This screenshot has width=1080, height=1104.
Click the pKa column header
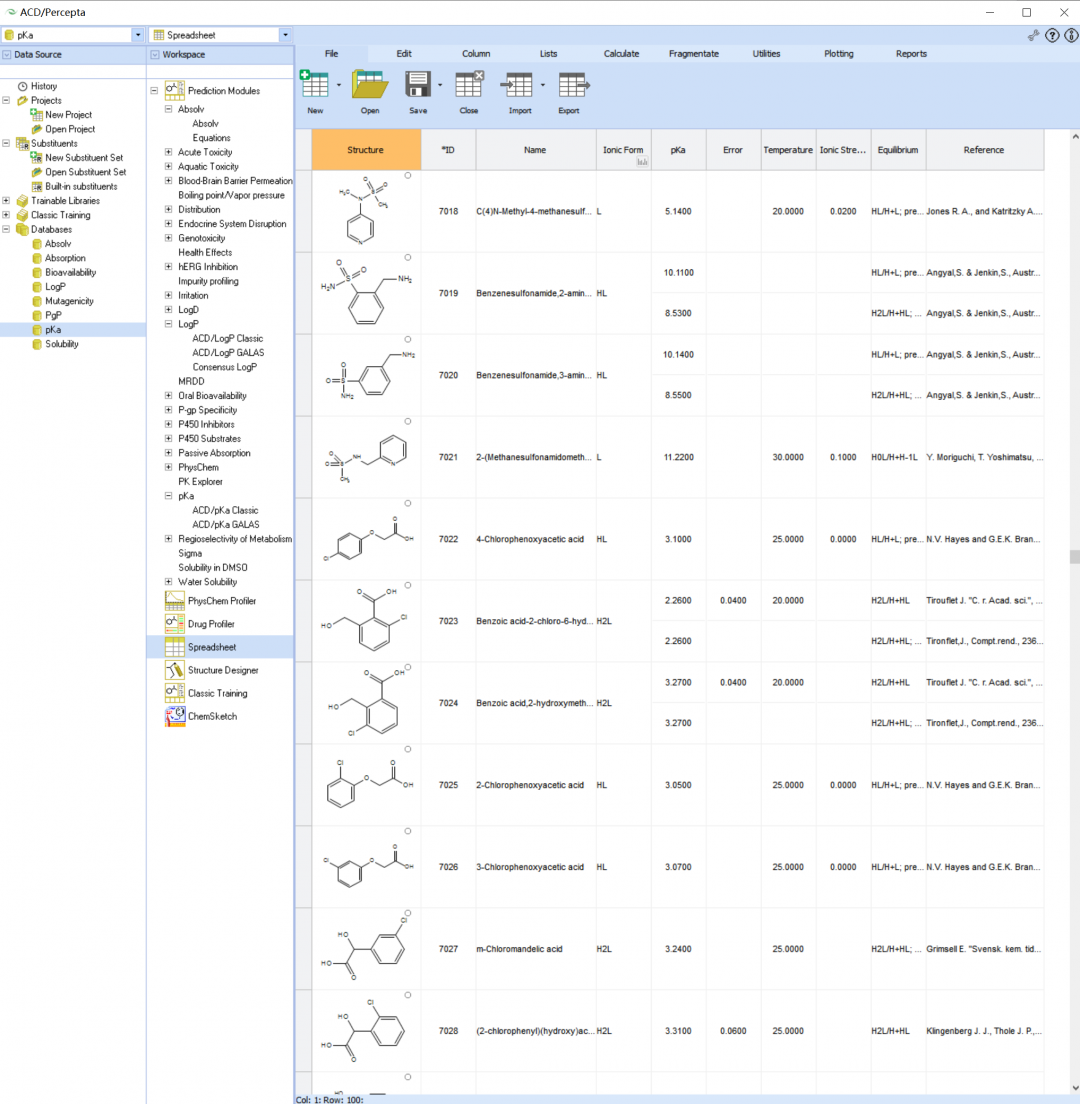point(678,150)
